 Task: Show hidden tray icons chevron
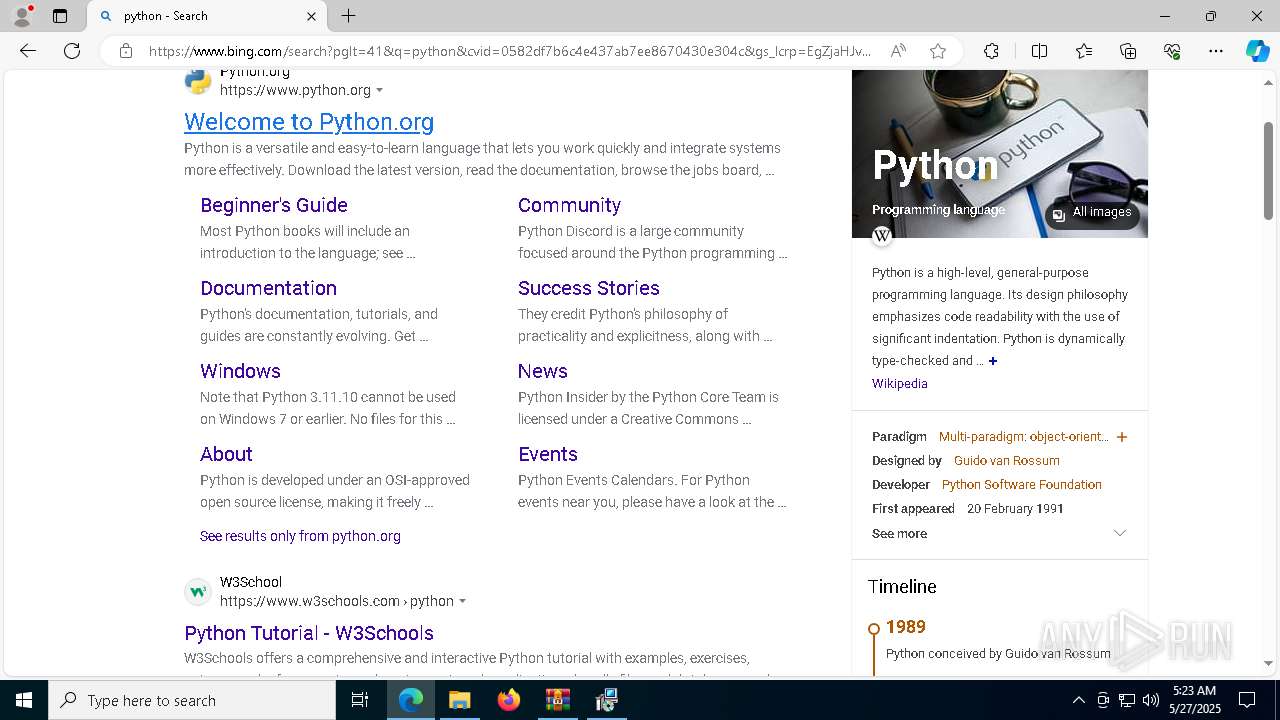pyautogui.click(x=1078, y=700)
